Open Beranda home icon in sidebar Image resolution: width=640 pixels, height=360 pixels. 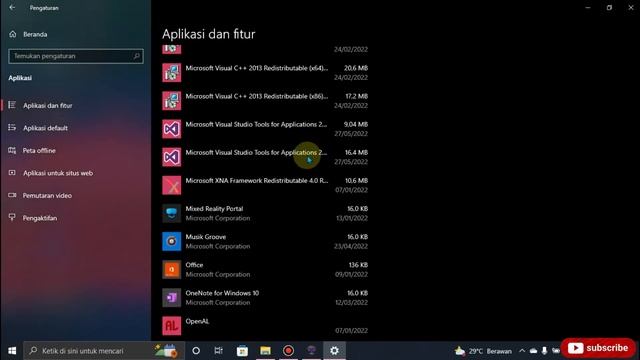click(13, 34)
